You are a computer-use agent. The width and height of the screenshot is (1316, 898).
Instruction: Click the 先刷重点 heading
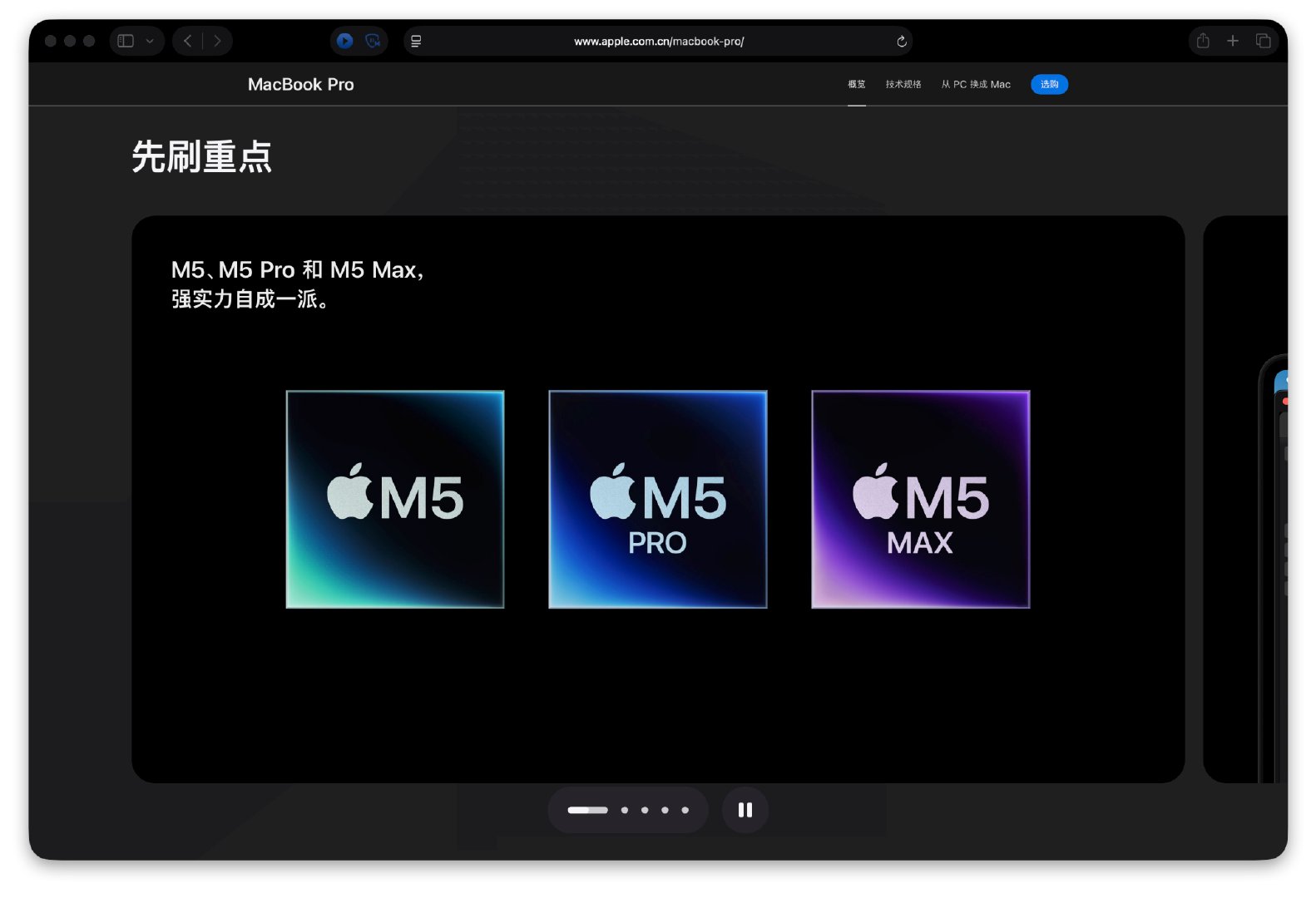[202, 156]
